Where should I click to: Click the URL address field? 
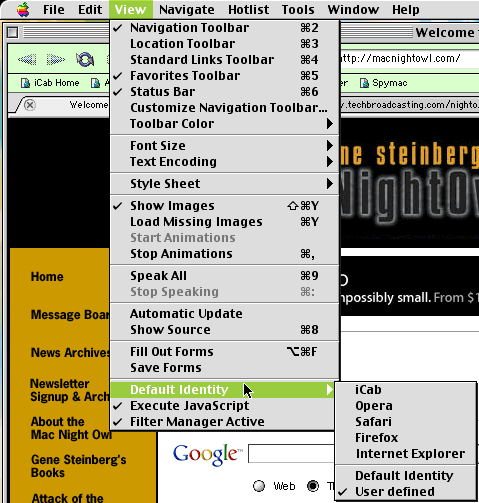(x=409, y=59)
